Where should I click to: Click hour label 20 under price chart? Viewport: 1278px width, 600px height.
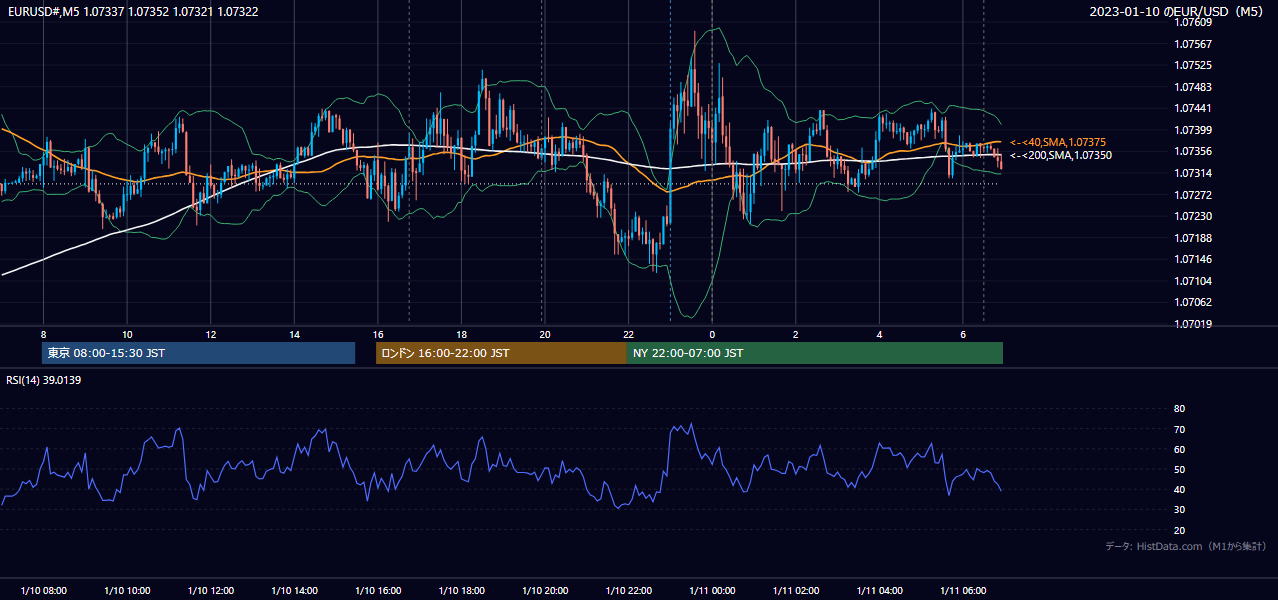[x=545, y=334]
